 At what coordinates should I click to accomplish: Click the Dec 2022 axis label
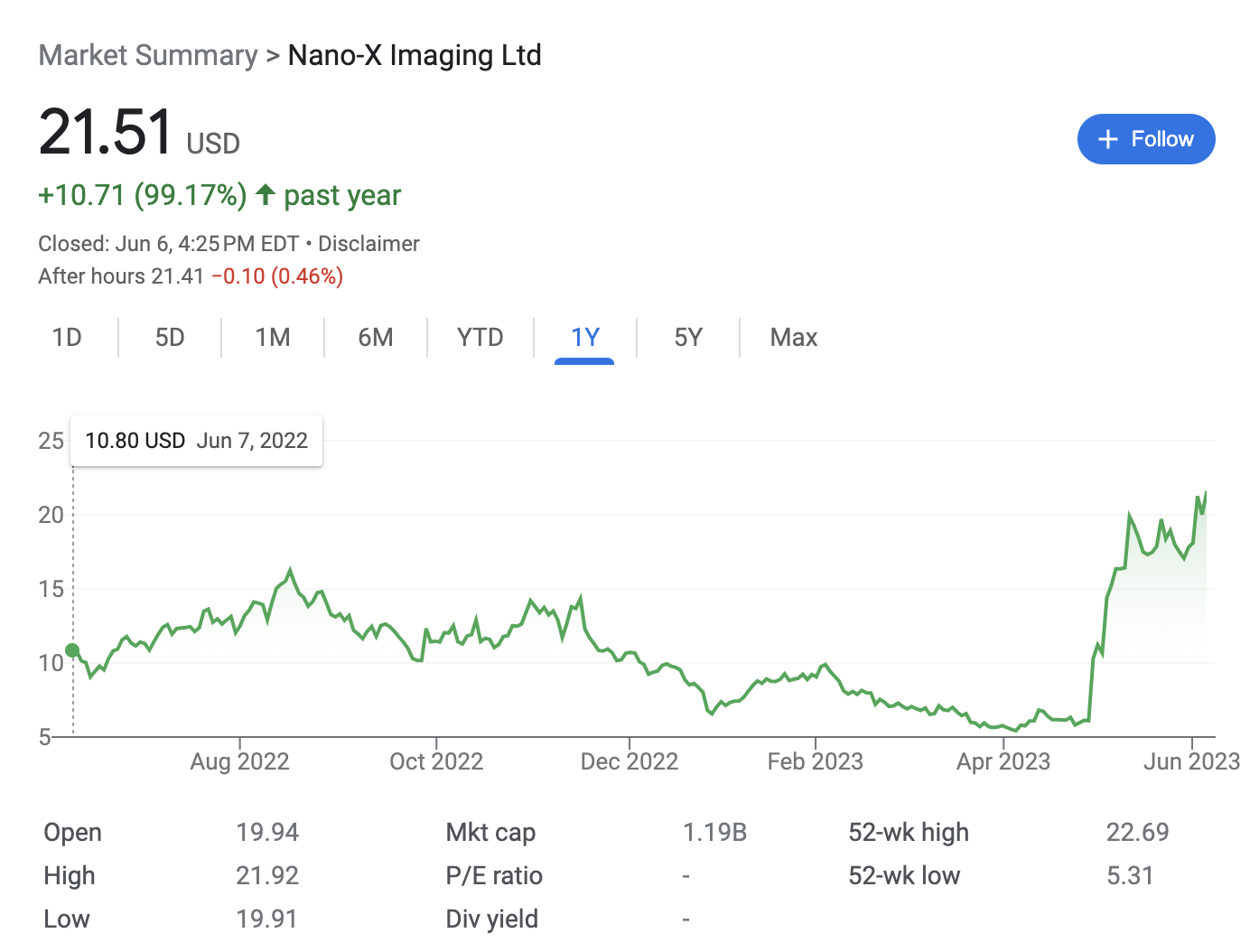(629, 761)
